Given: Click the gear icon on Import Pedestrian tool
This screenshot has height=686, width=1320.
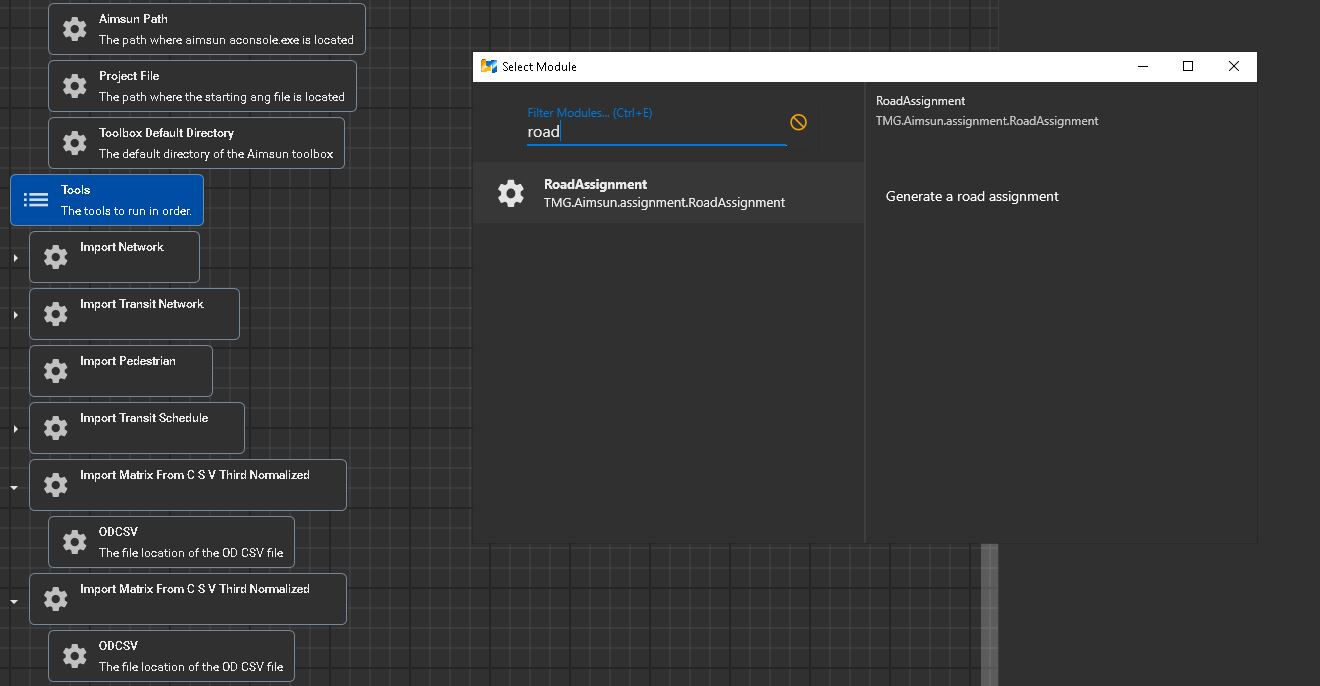Looking at the screenshot, I should click(x=55, y=370).
